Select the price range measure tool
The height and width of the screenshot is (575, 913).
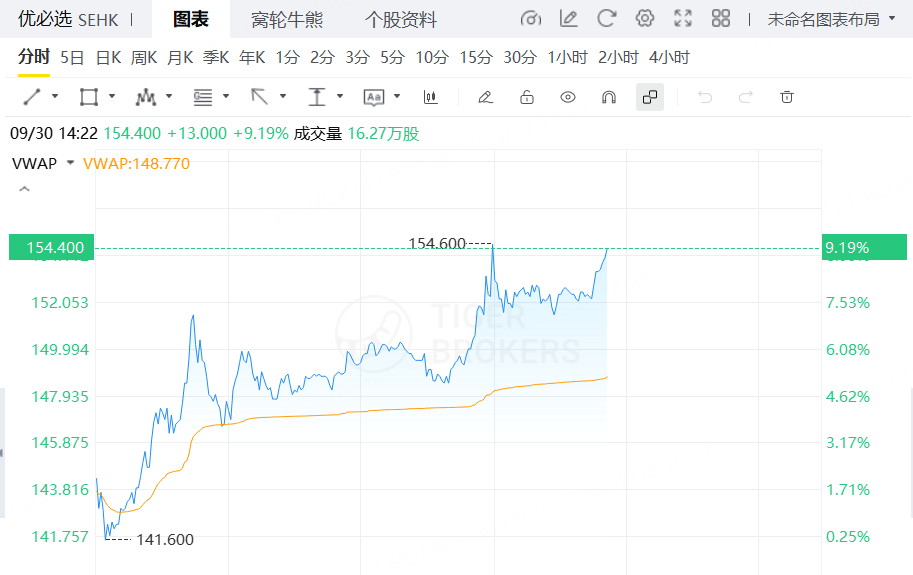coord(317,97)
